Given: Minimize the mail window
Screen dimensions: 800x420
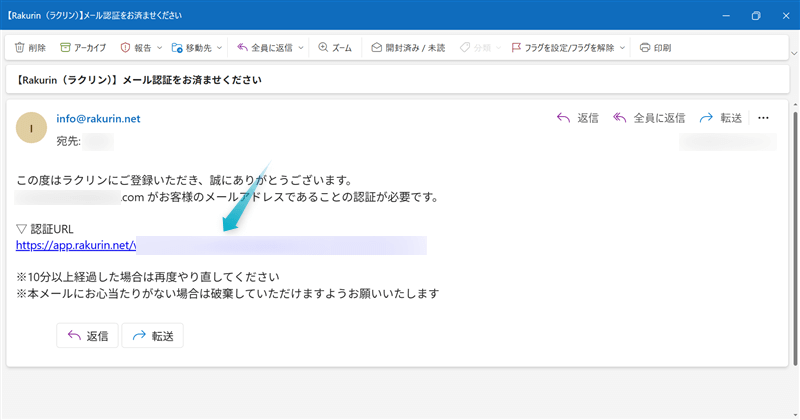Looking at the screenshot, I should coord(726,16).
